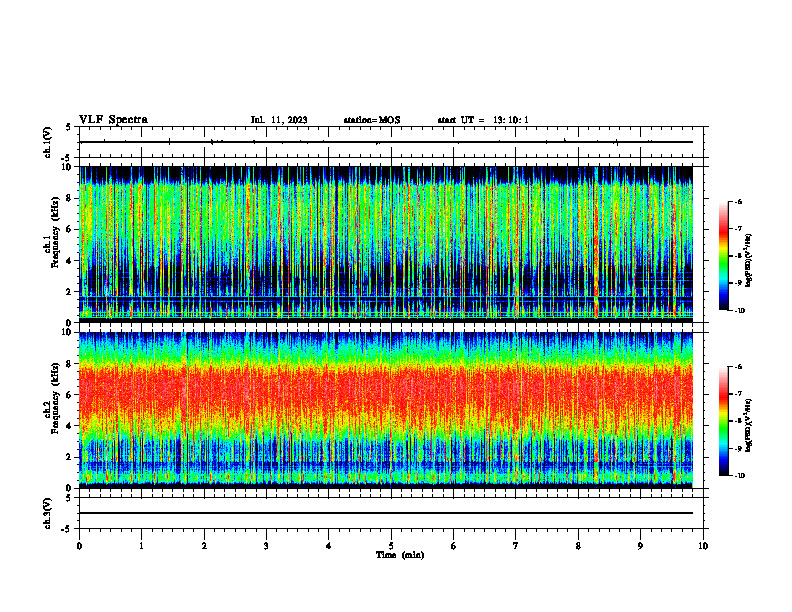This screenshot has height=612, width=792.
Task: Click the "-8" value on ch.2 color bar
Action: pos(738,421)
